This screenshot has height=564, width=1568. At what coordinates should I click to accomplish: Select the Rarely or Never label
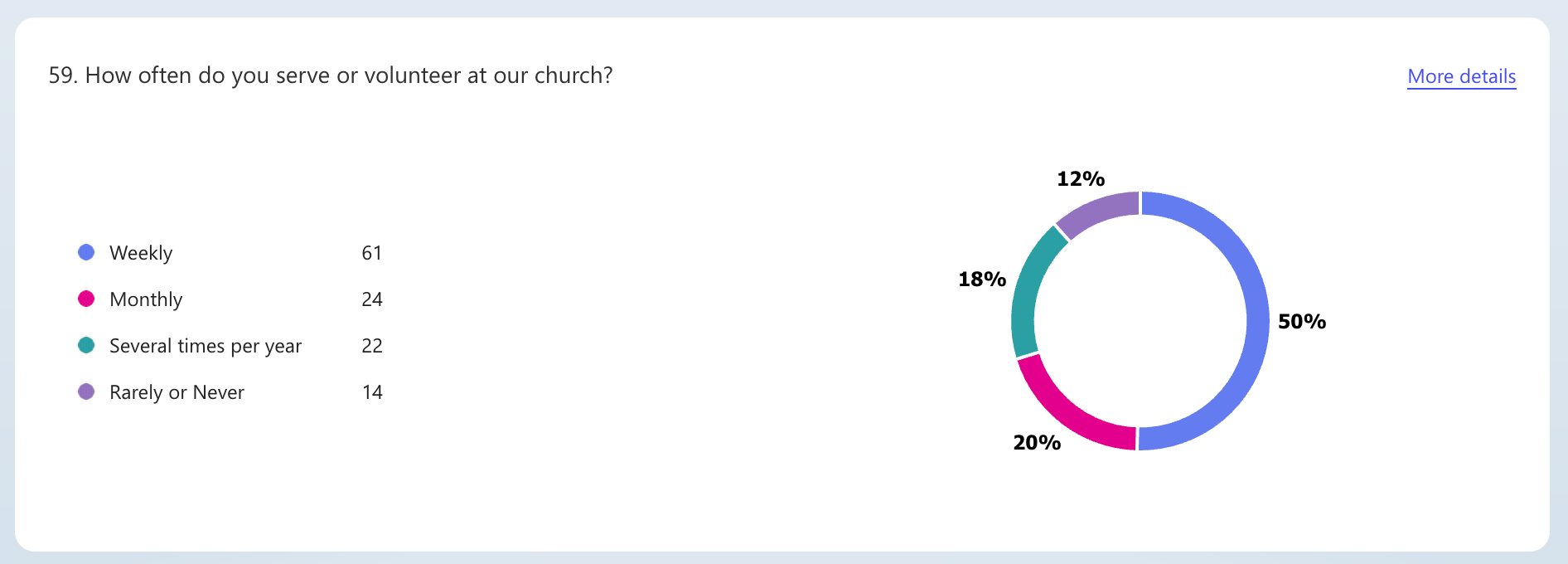point(177,392)
